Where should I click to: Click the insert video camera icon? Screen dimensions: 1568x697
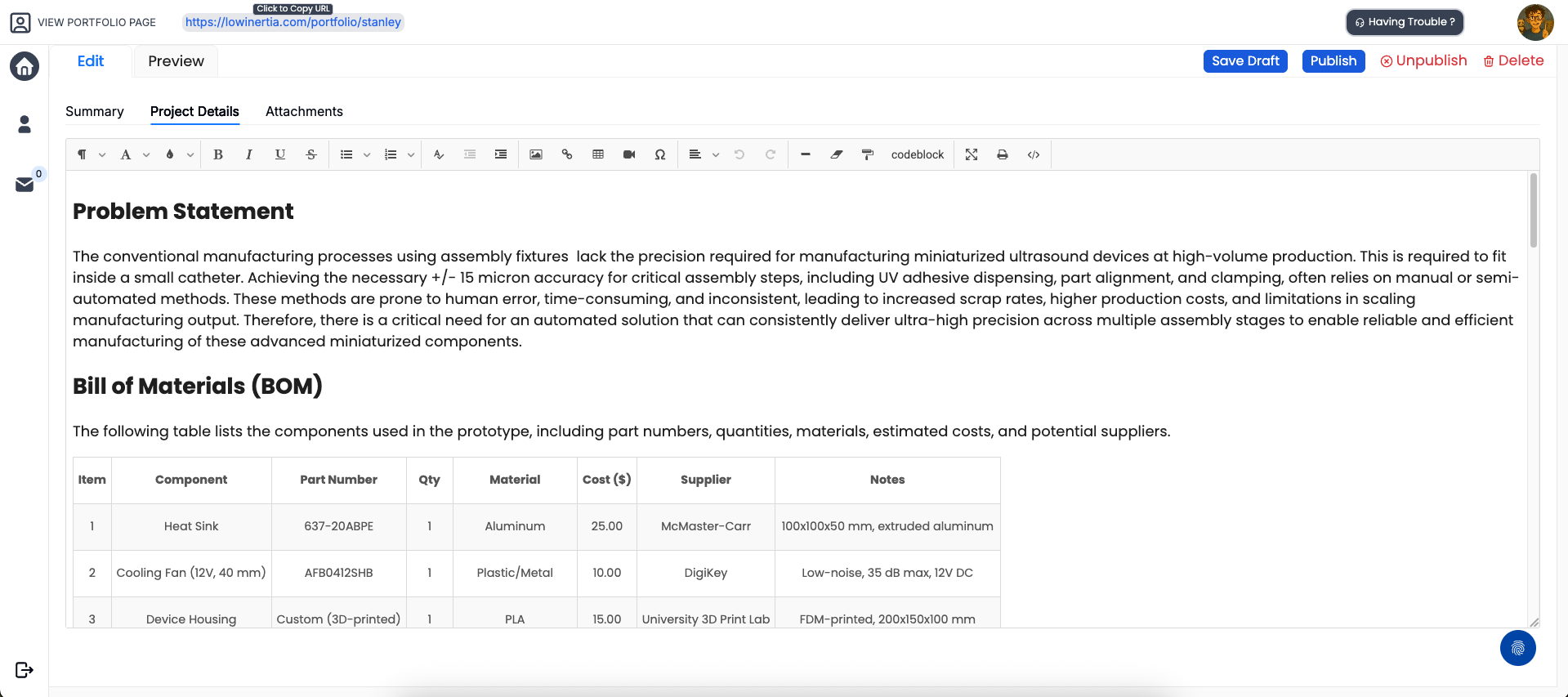click(x=629, y=154)
